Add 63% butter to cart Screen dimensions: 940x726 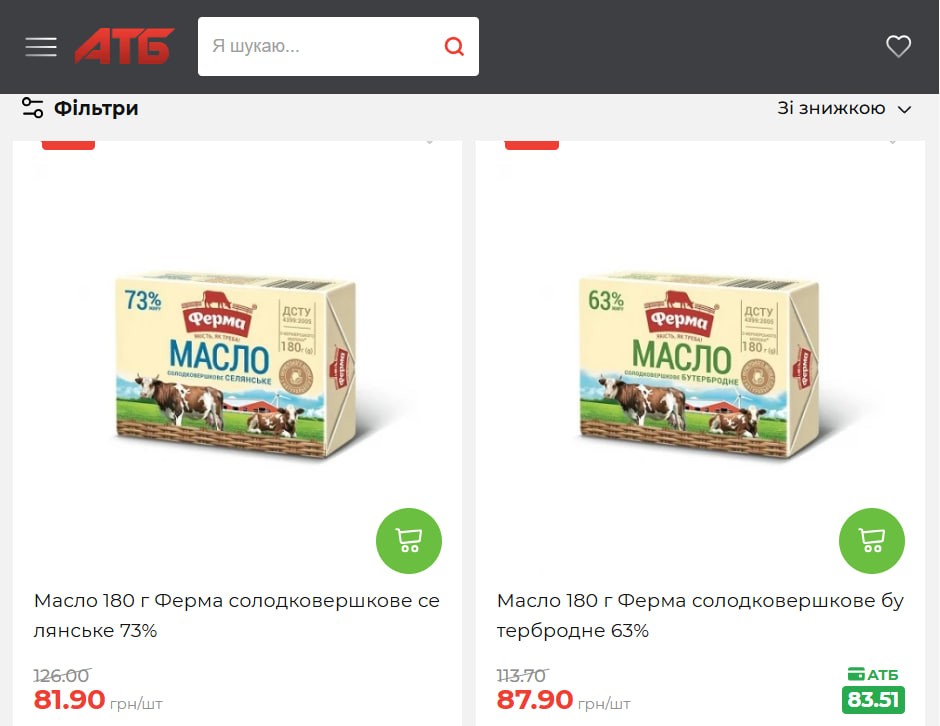(872, 541)
